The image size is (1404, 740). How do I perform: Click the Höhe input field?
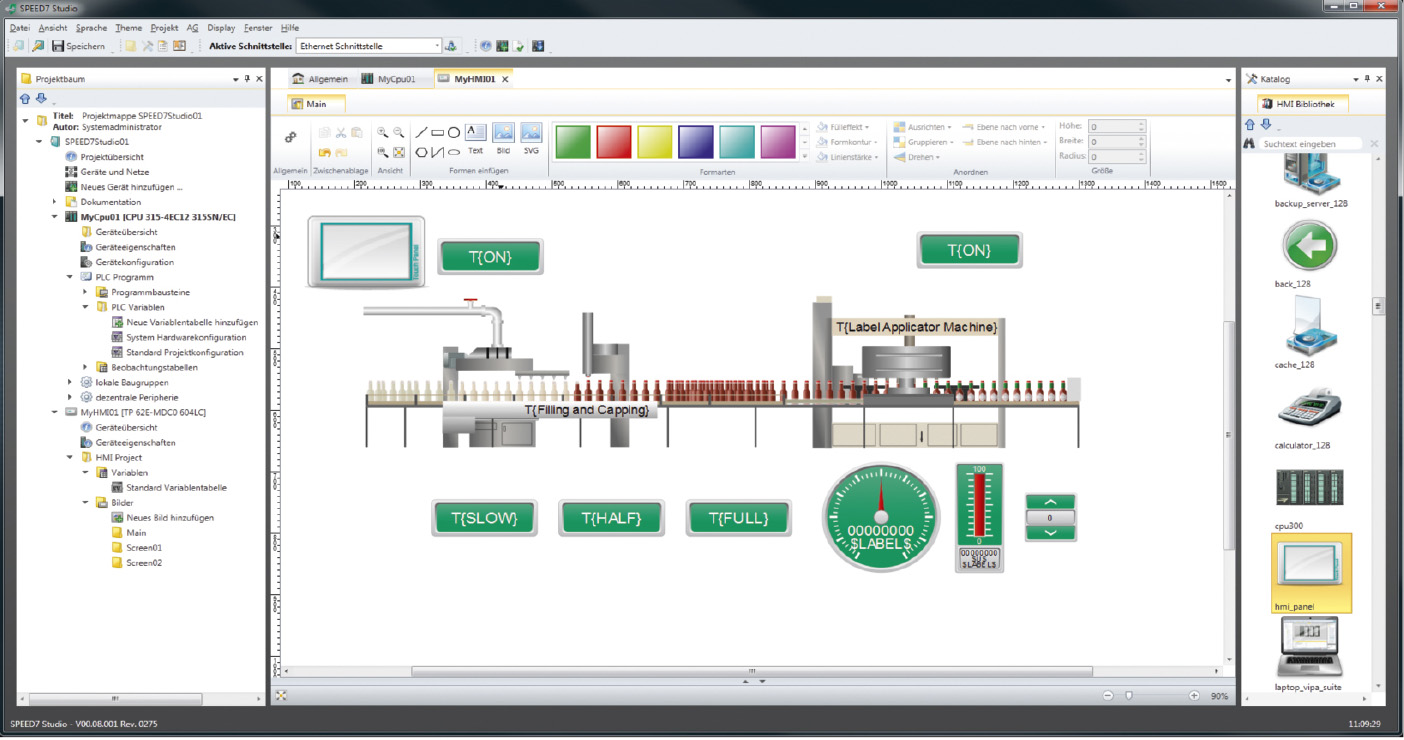click(x=1116, y=127)
